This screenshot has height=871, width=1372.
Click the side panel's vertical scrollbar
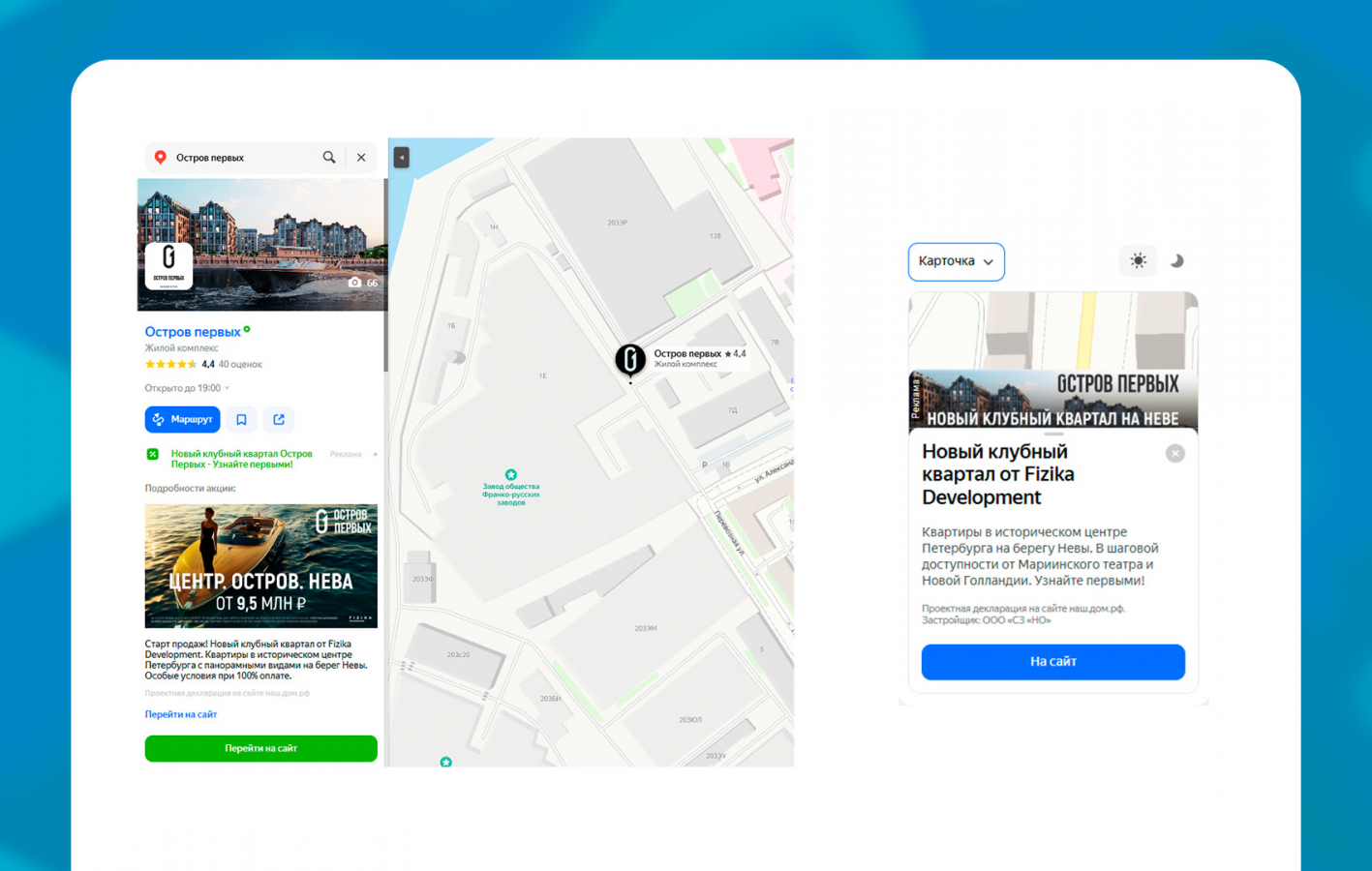point(385,275)
